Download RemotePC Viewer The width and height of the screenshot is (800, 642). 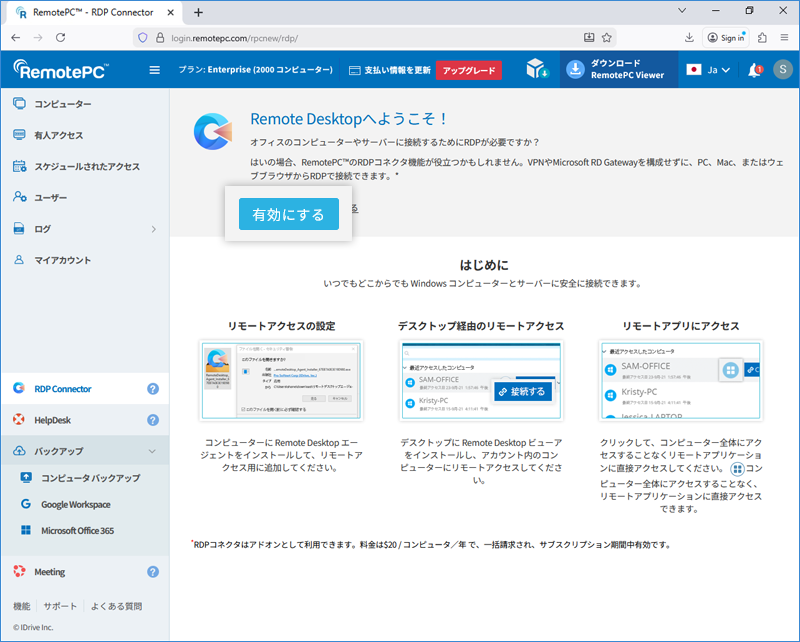pos(618,69)
